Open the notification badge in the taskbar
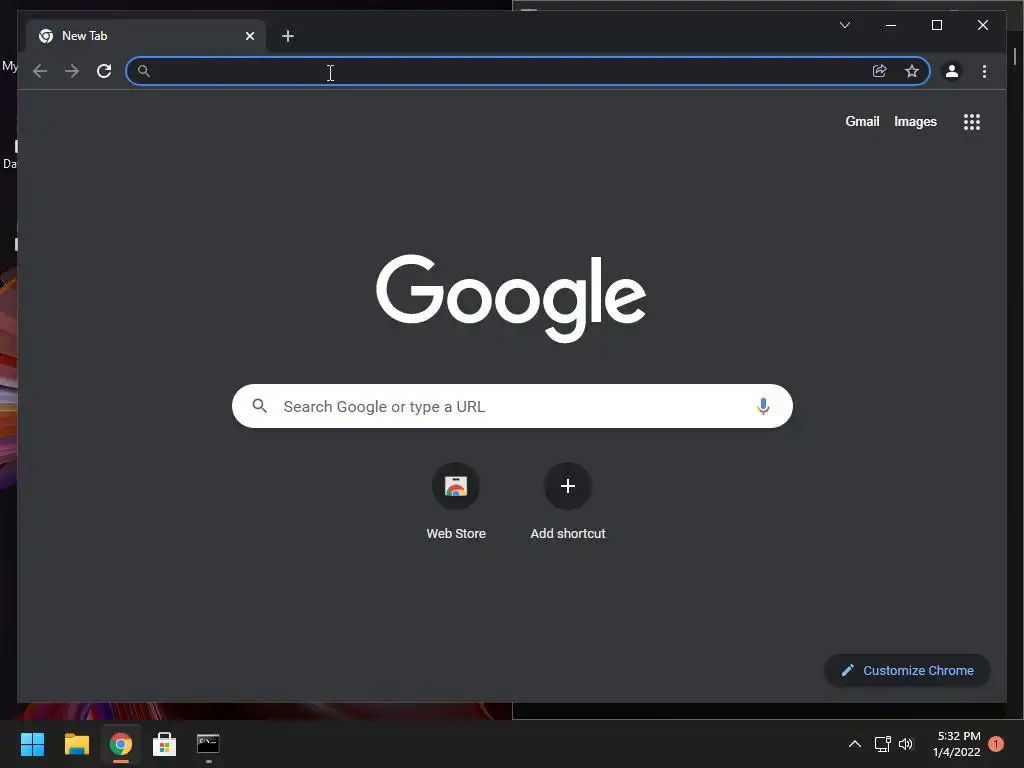The height and width of the screenshot is (768, 1024). click(x=996, y=744)
